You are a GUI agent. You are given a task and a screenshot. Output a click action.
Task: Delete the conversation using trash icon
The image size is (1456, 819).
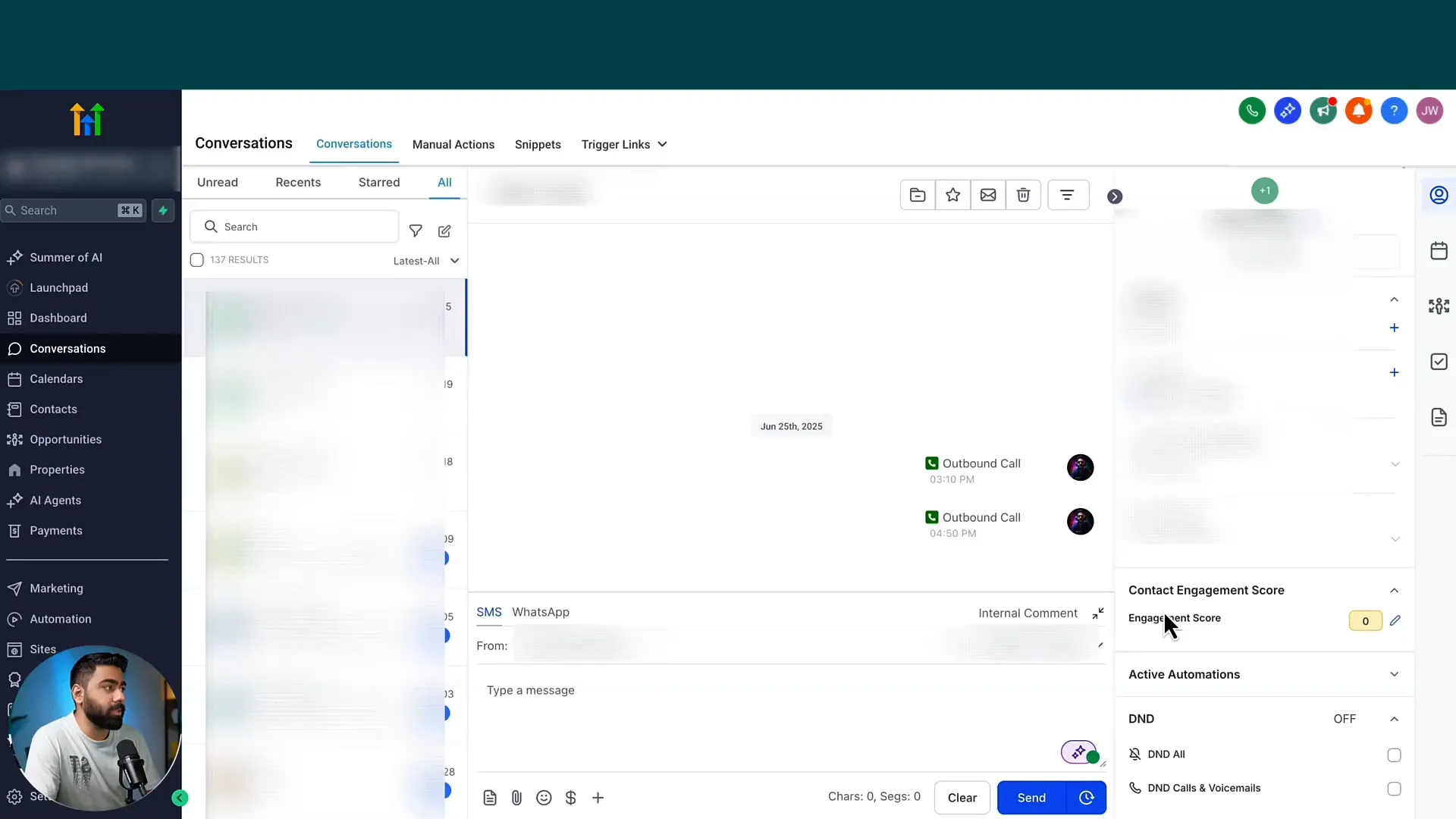(1024, 195)
